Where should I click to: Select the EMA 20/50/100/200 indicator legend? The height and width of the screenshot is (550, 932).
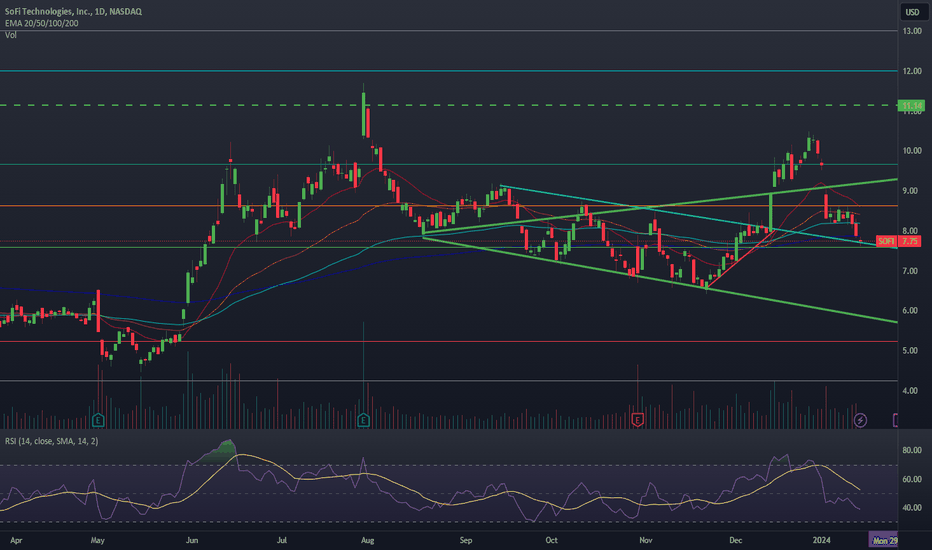click(42, 23)
